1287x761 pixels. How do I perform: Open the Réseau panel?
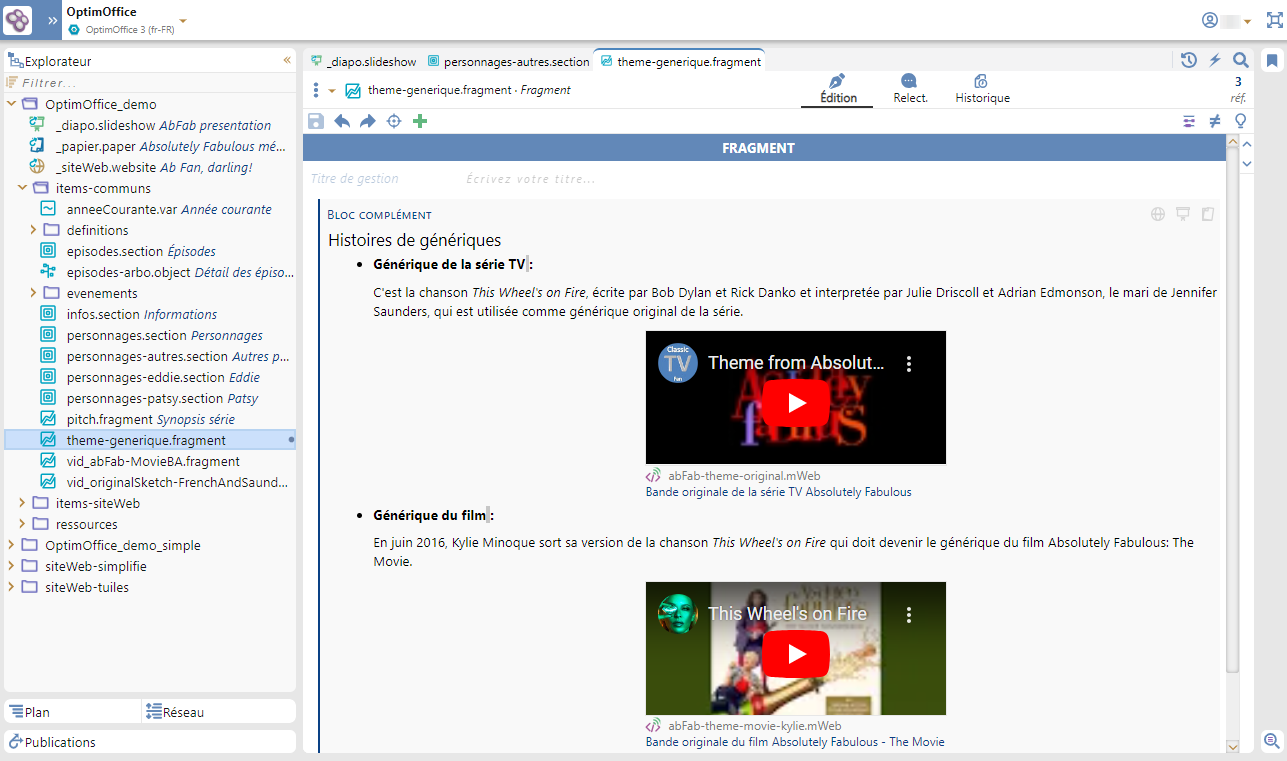tap(219, 712)
